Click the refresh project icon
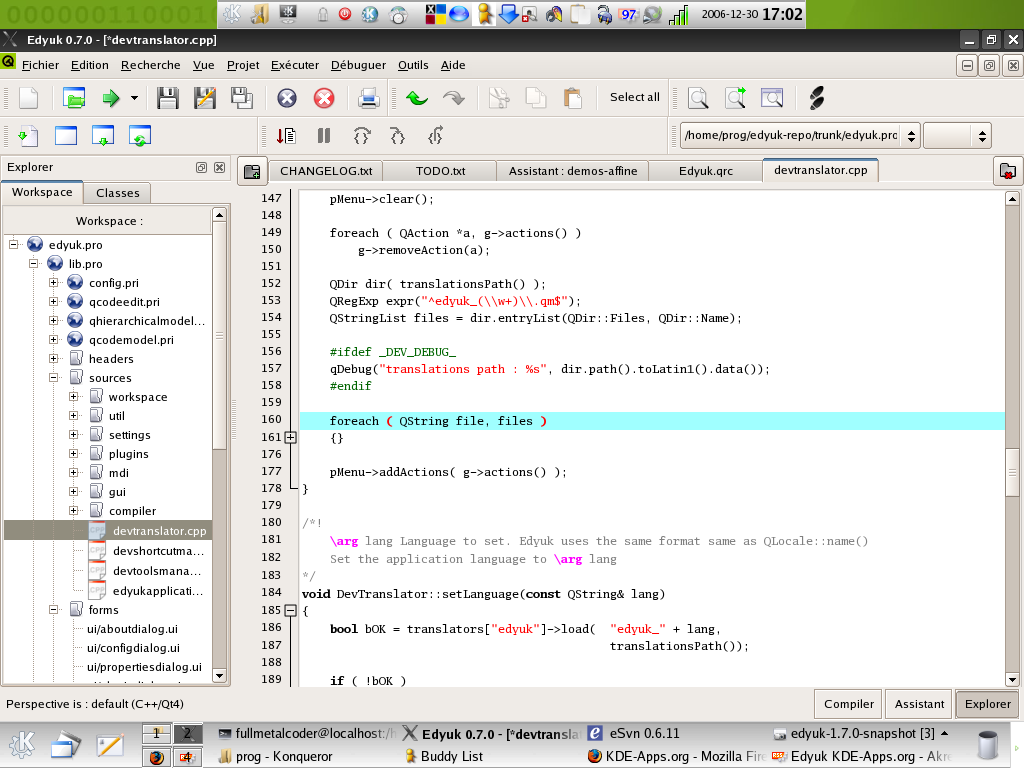Screen dimensions: 1024x768 pos(140,136)
